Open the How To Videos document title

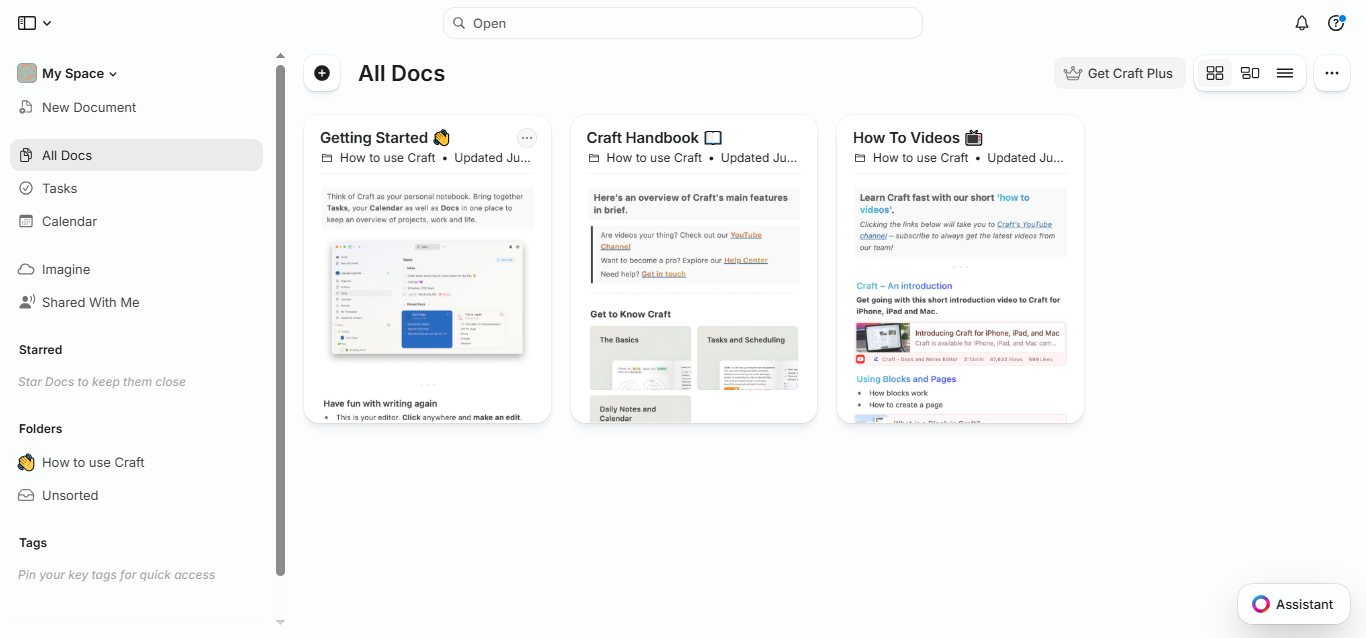pyautogui.click(x=918, y=138)
